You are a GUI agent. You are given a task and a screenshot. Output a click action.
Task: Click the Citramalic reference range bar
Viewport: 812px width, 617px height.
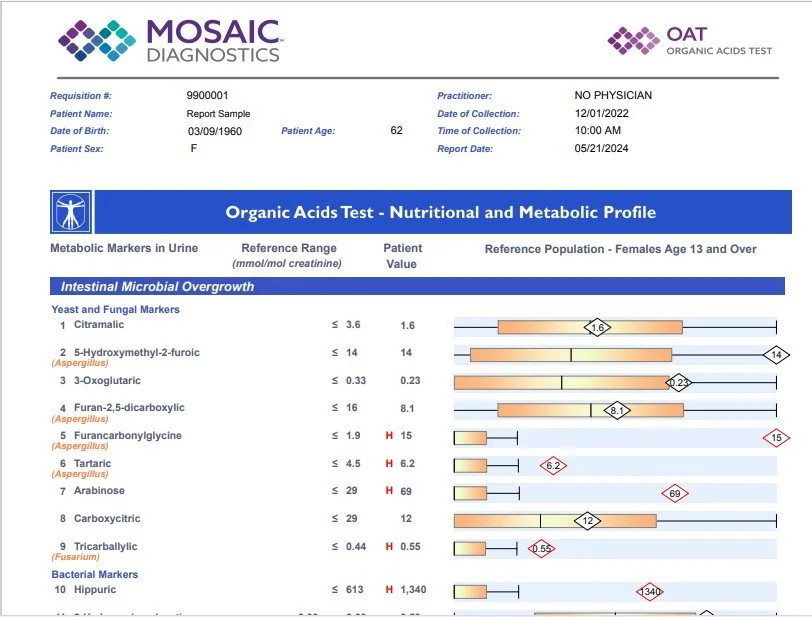click(590, 327)
